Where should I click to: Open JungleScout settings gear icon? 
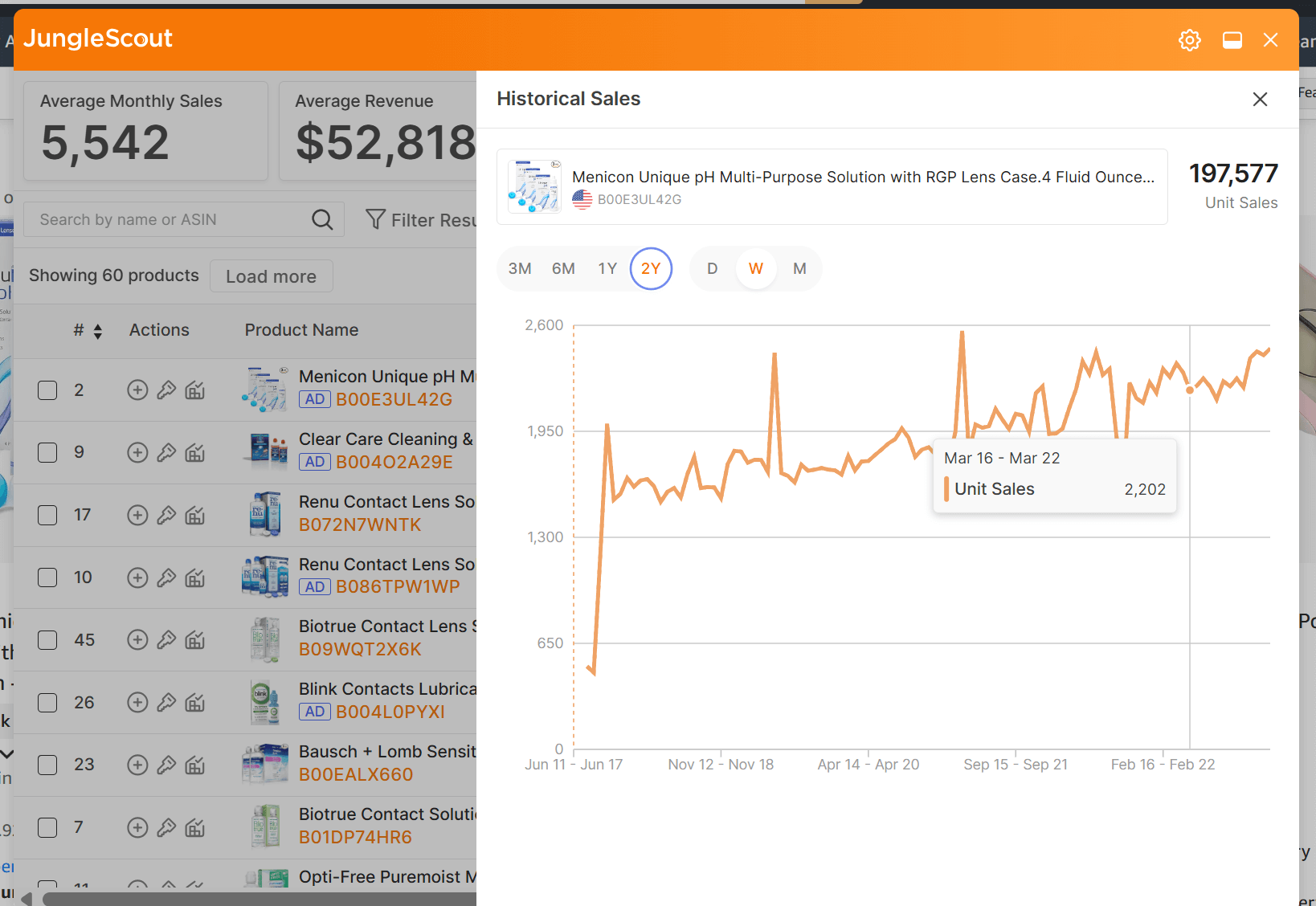point(1190,39)
